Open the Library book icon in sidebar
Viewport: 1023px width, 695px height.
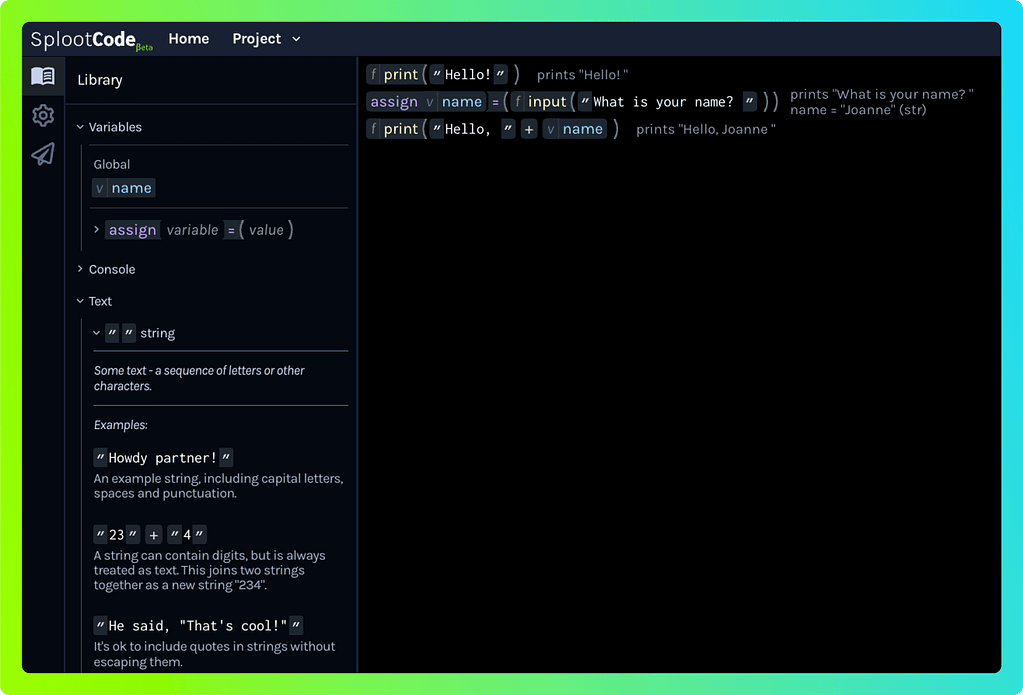coord(42,77)
